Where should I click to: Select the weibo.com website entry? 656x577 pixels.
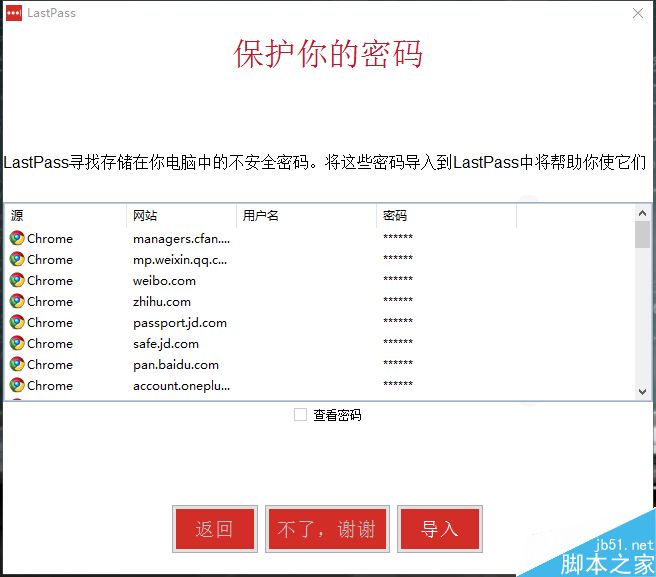coord(164,281)
